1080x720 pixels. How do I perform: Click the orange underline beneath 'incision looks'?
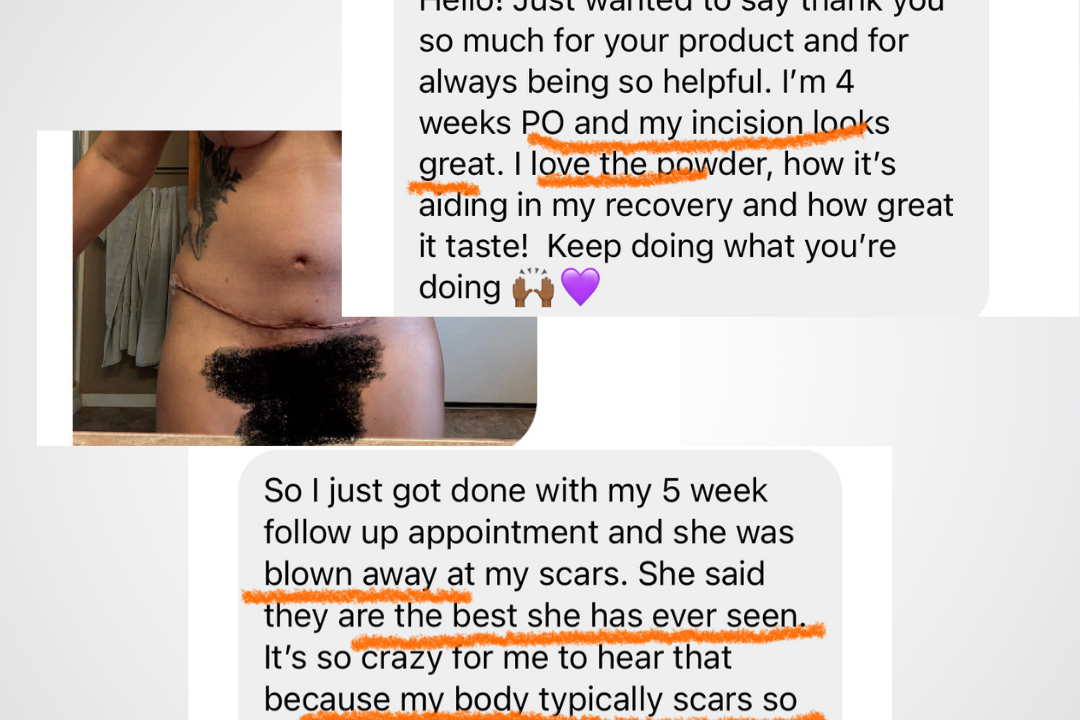tap(696, 138)
